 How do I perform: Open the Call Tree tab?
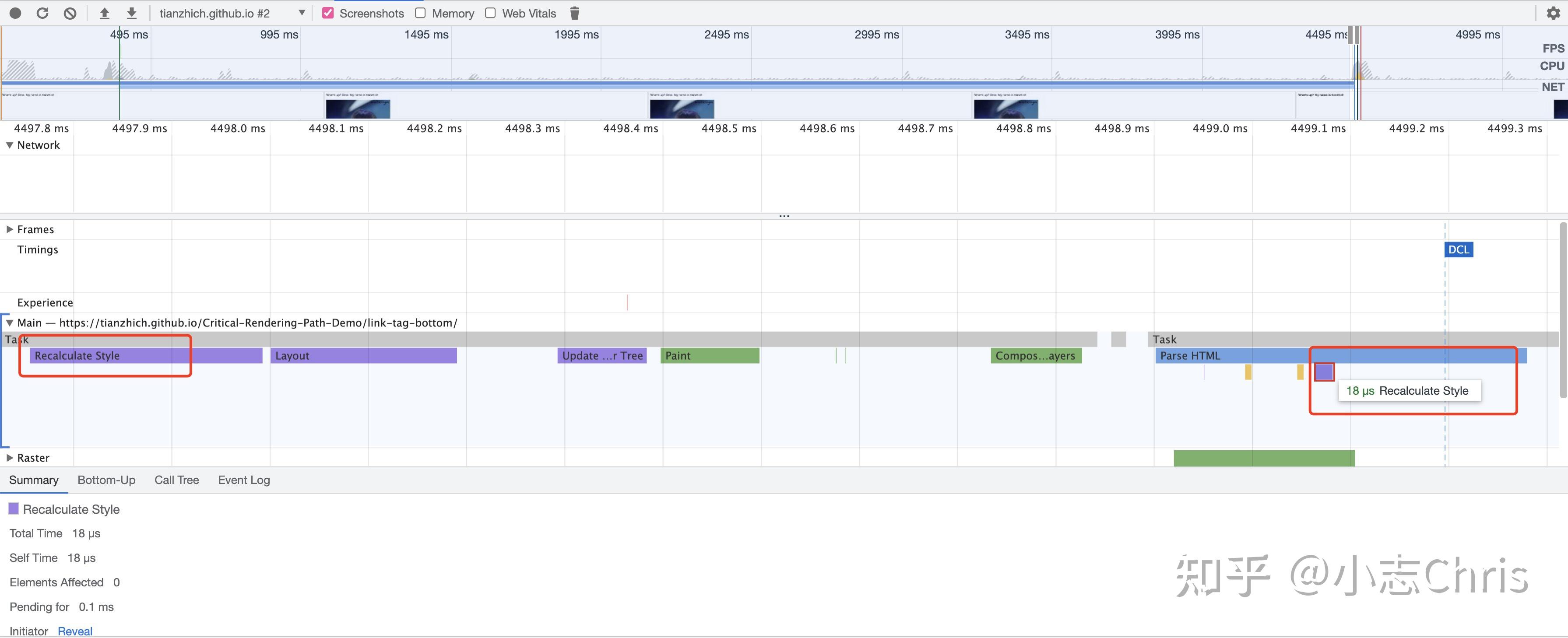click(176, 480)
